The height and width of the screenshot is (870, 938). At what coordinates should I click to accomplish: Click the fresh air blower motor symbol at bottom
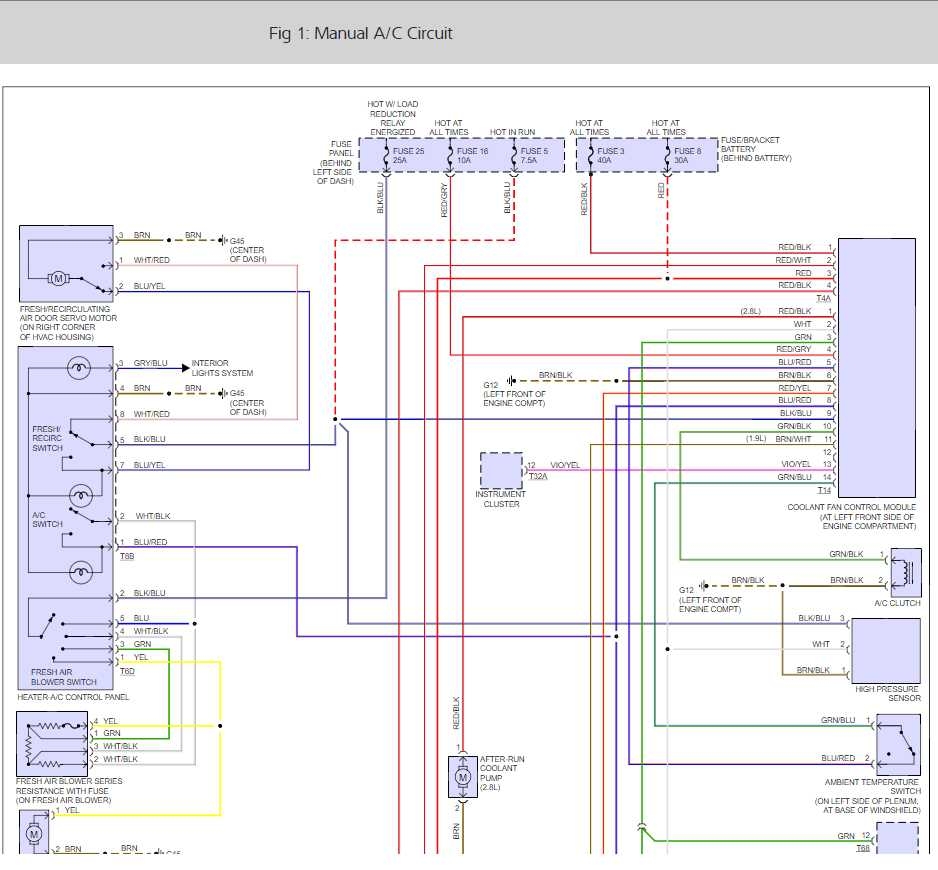point(35,833)
